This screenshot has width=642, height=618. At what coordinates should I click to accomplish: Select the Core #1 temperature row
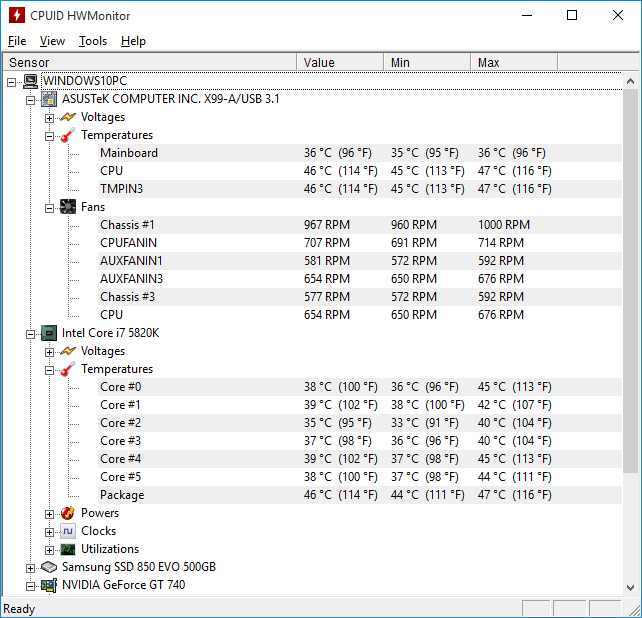[360, 405]
